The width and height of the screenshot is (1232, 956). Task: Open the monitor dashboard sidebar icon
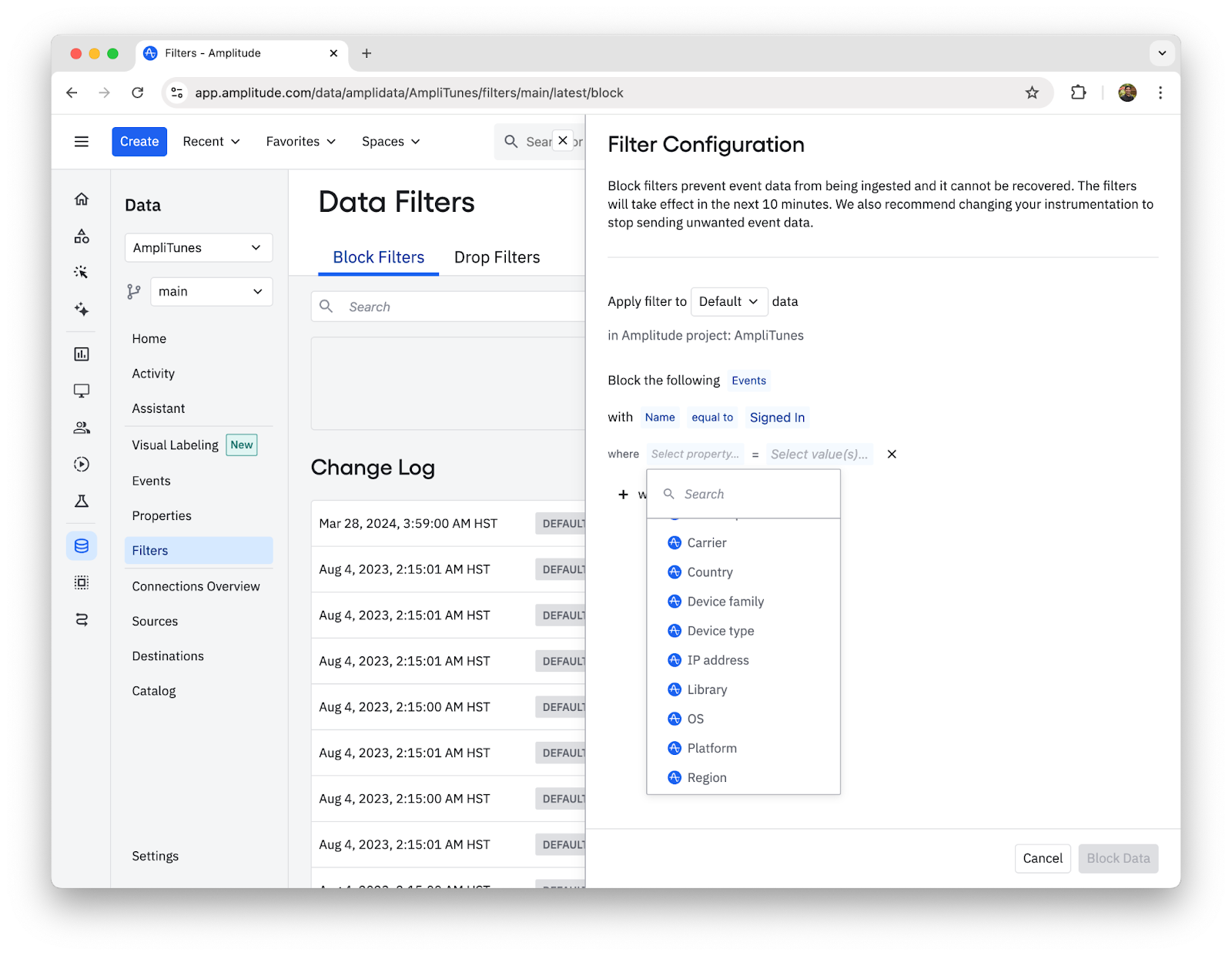point(82,391)
